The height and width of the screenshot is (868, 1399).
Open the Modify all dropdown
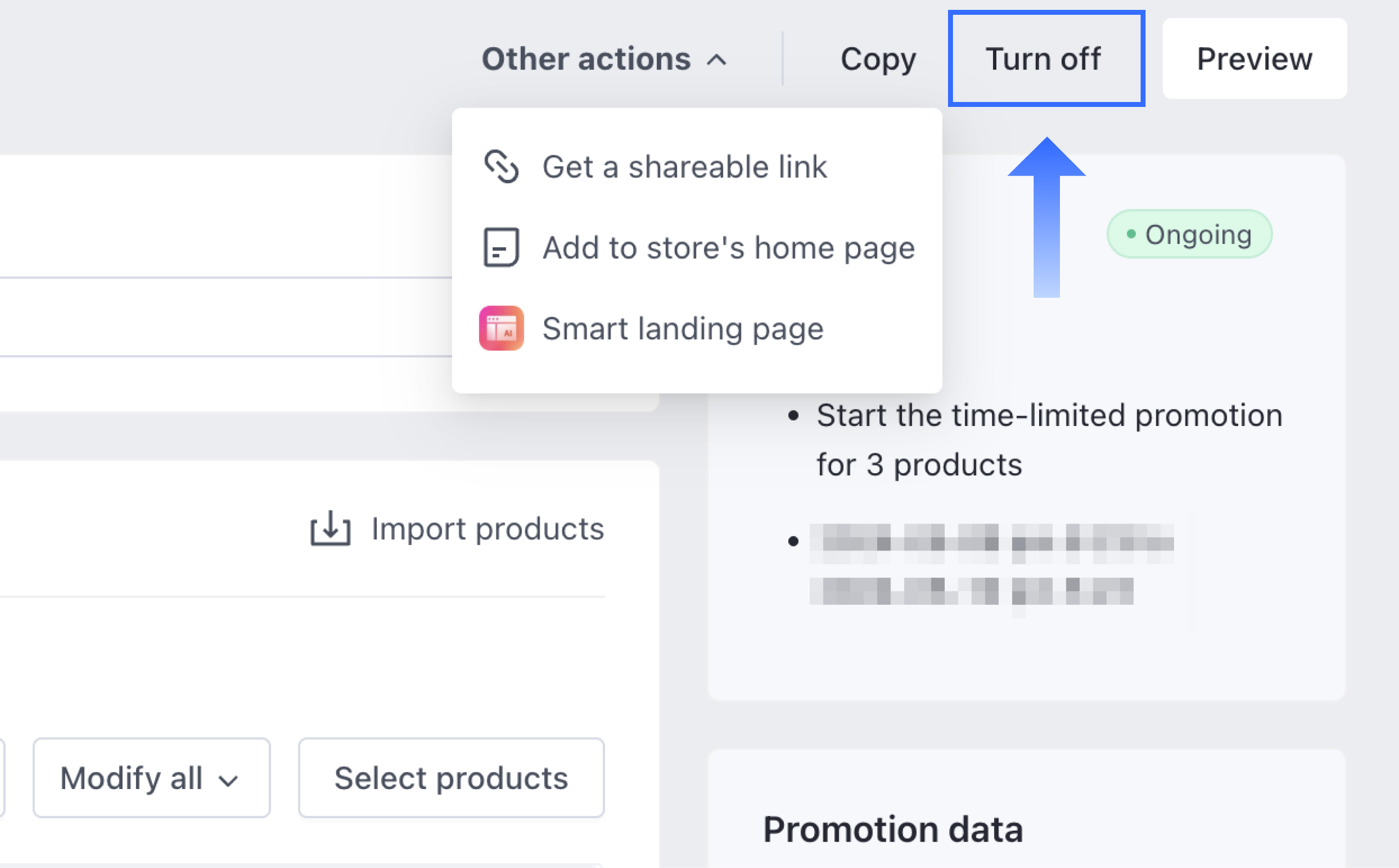coord(151,778)
